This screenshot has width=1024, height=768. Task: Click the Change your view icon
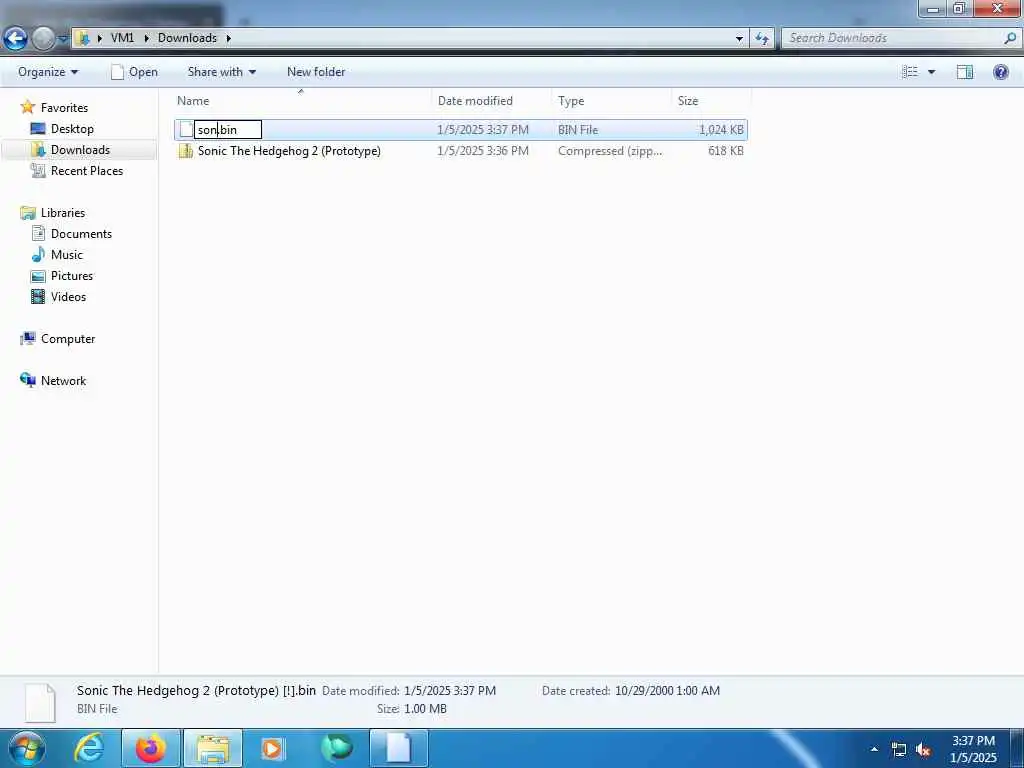(x=910, y=72)
